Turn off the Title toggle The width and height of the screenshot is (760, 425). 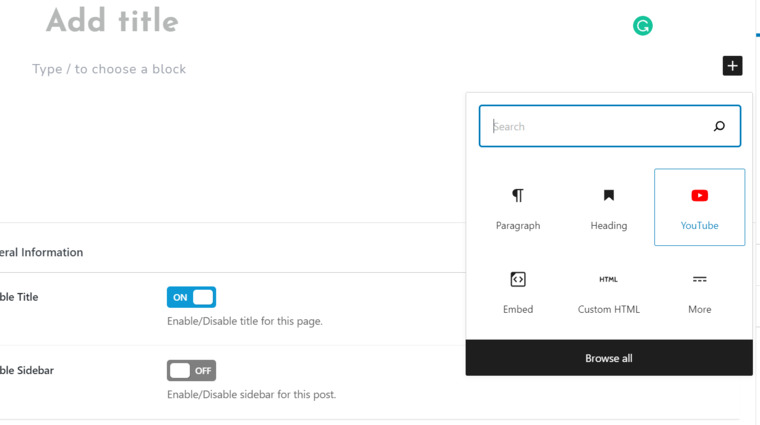tap(191, 297)
